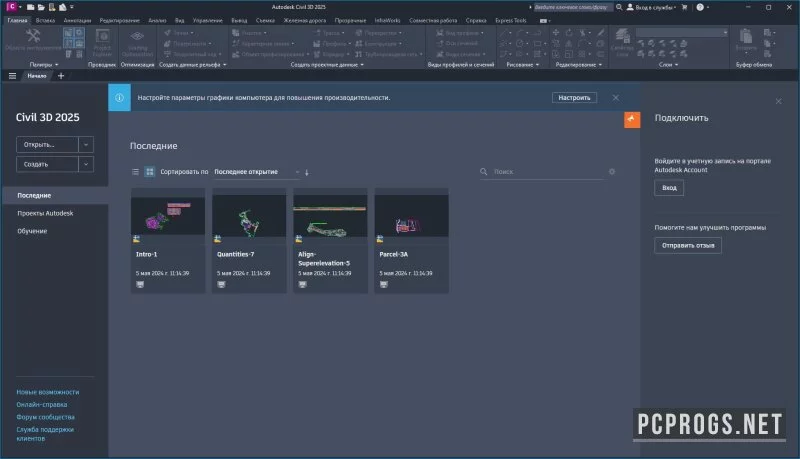800x459 pixels.
Task: Click the Circle tool in Рисование panel
Action: (x=519, y=43)
